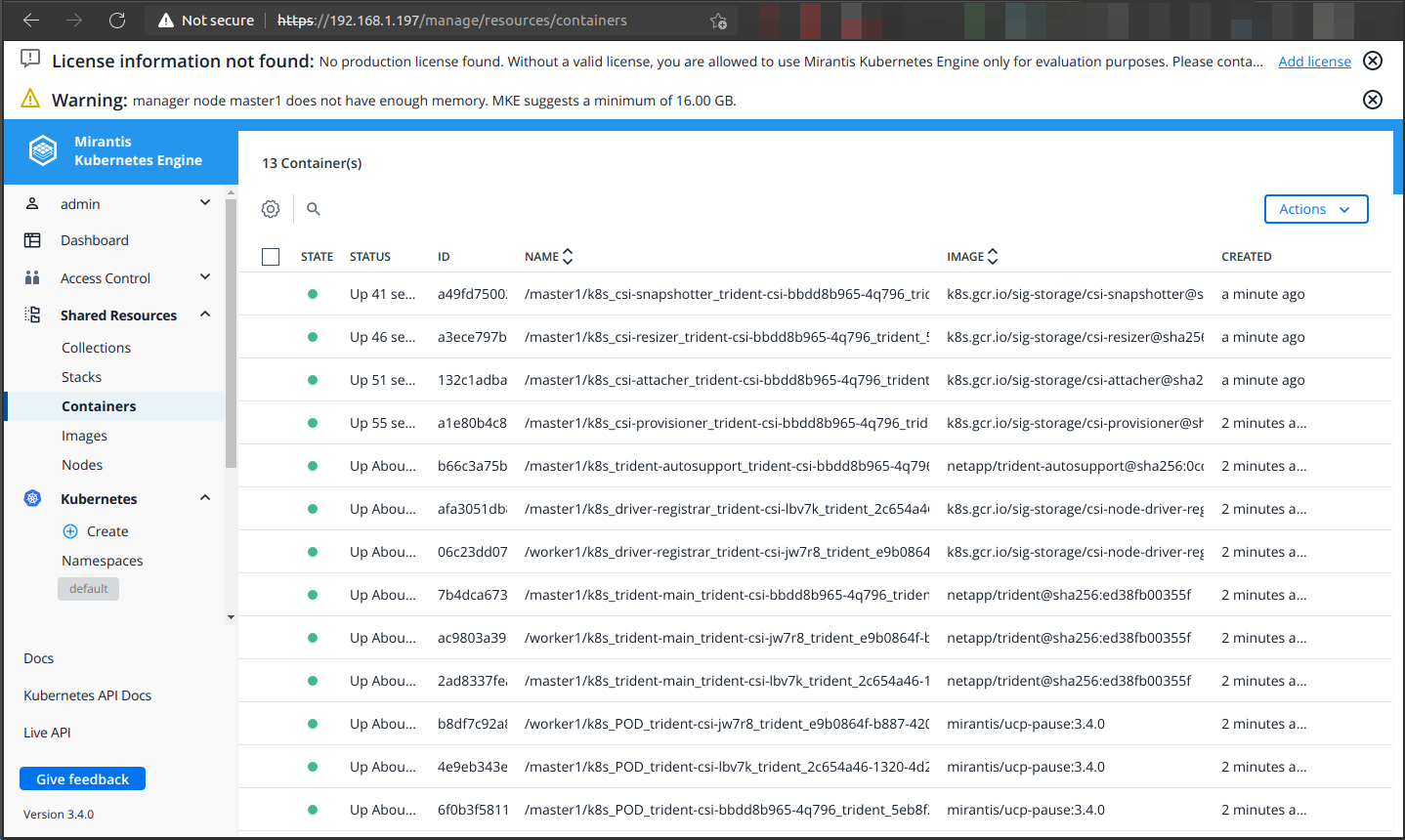The height and width of the screenshot is (840, 1405).
Task: Open Images under Shared Resources
Action: [x=84, y=436]
